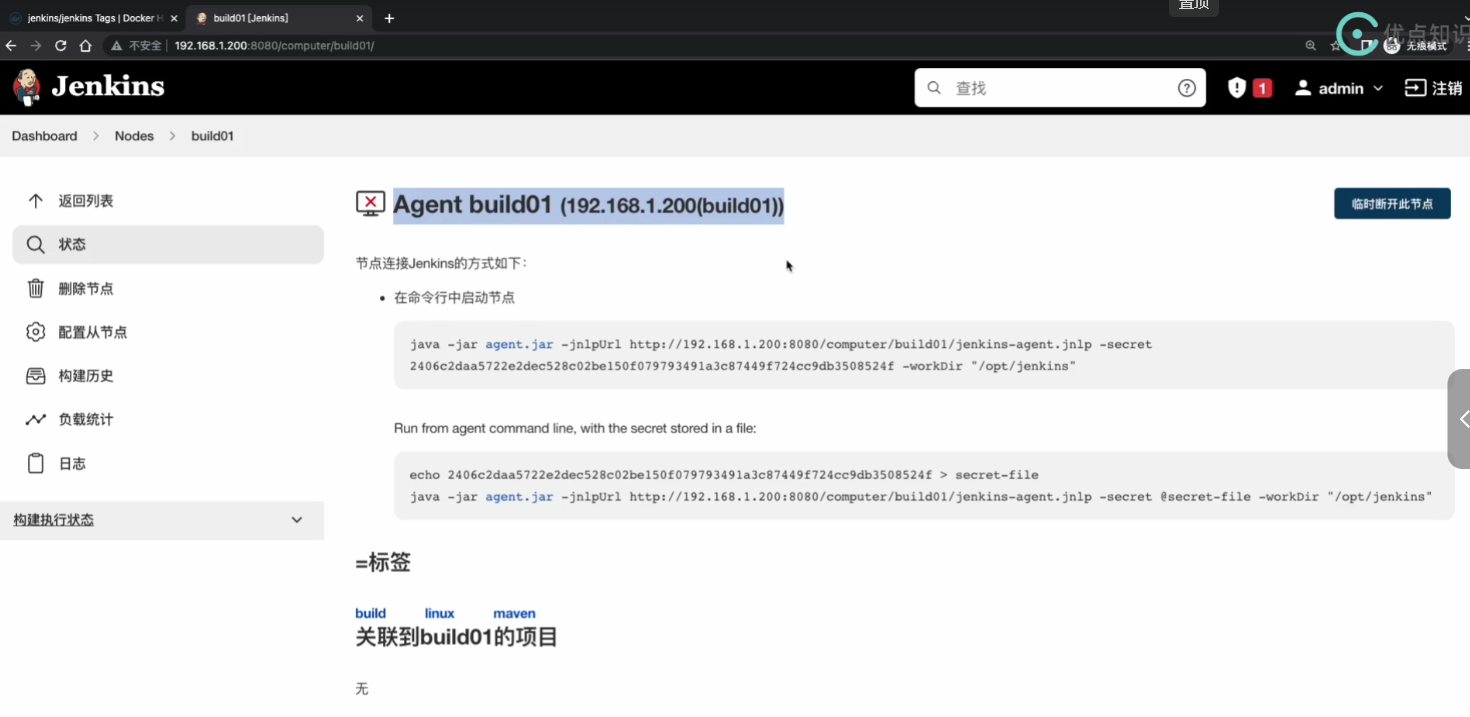This screenshot has width=1470, height=717.
Task: Switch to the jenkins/jenkins Tags Docker tab
Action: pos(95,18)
